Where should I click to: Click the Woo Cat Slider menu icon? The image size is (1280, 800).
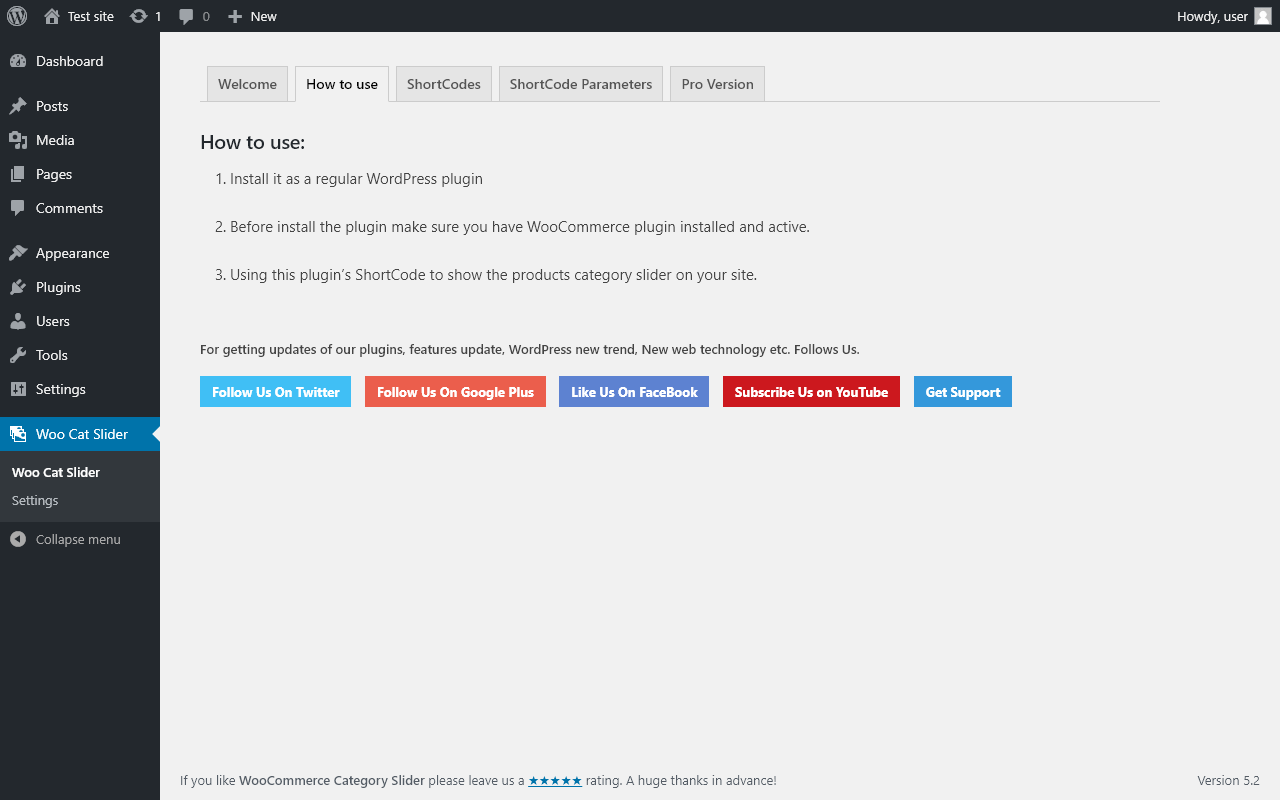pos(18,434)
